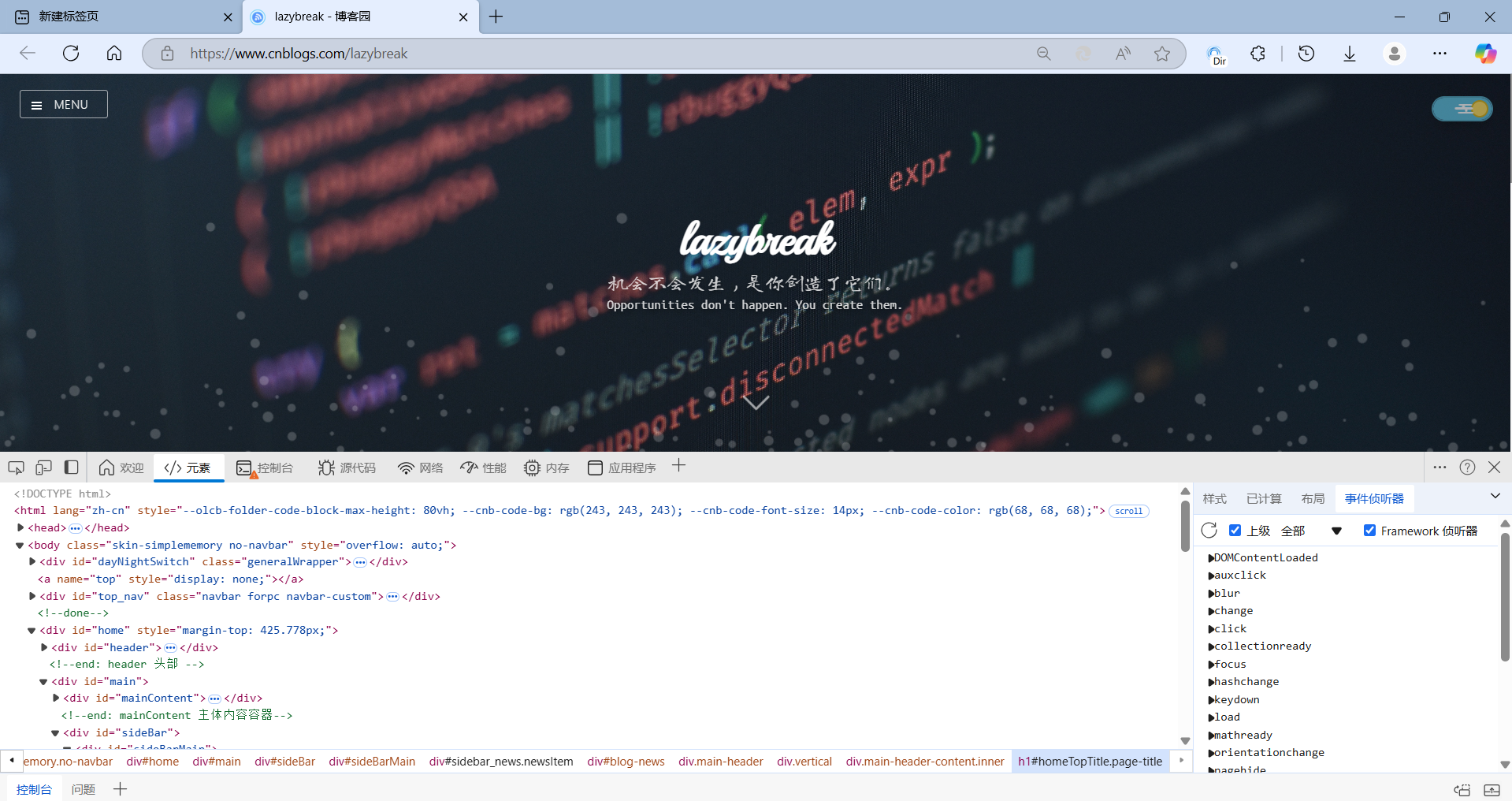Switch to the 网络 tab
The height and width of the screenshot is (801, 1512).
pos(421,468)
